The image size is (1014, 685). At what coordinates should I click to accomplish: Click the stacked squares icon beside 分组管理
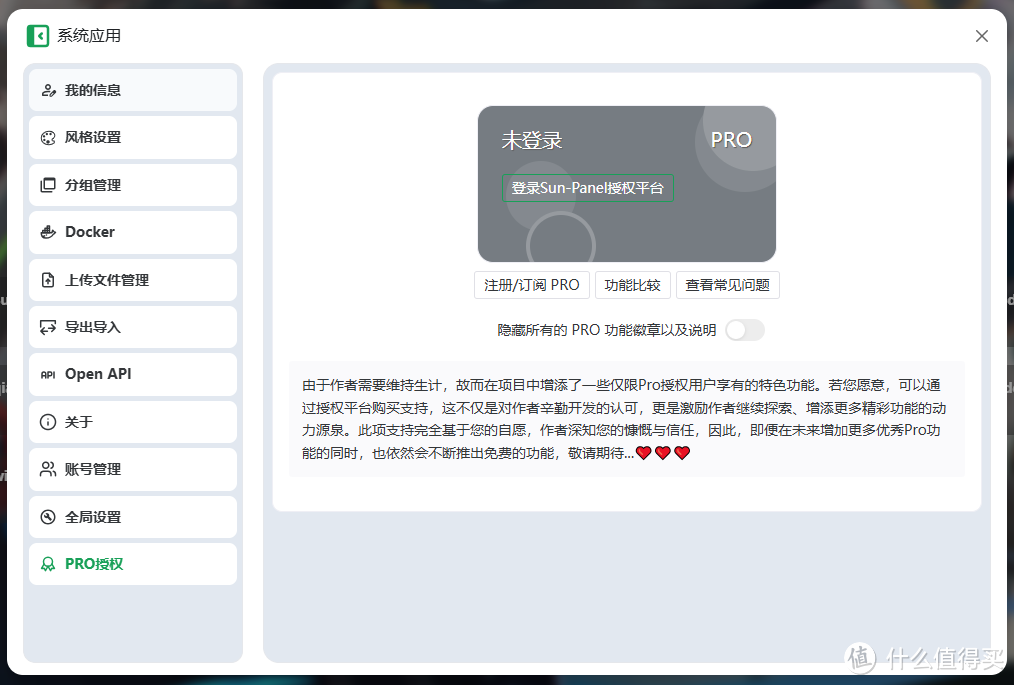(x=49, y=185)
